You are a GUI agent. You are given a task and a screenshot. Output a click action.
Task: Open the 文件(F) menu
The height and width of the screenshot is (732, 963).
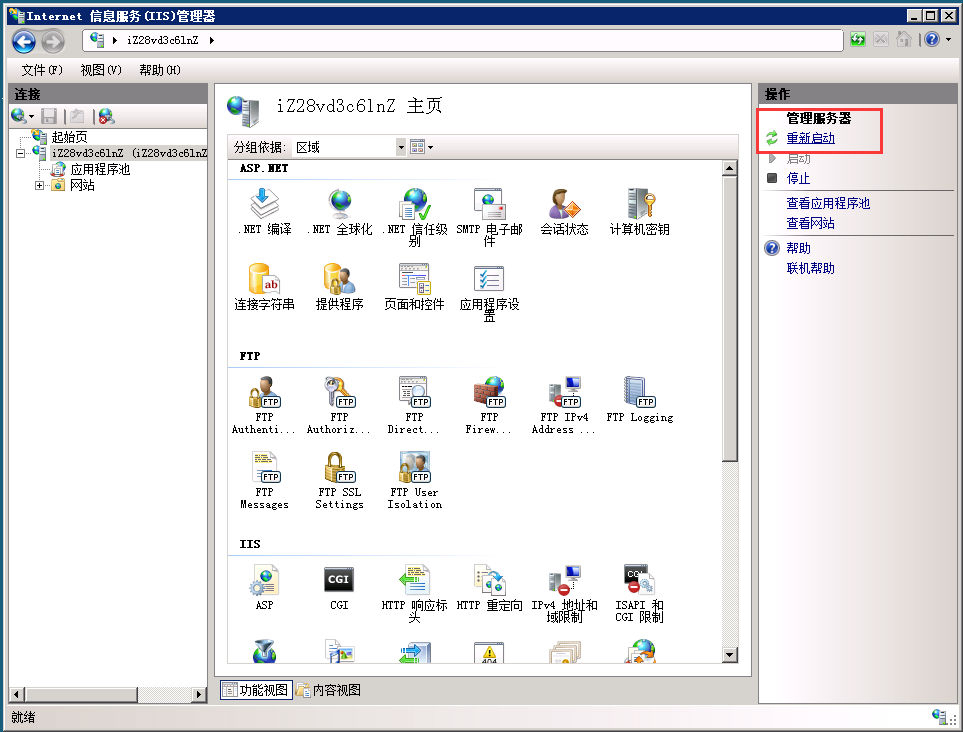point(42,70)
